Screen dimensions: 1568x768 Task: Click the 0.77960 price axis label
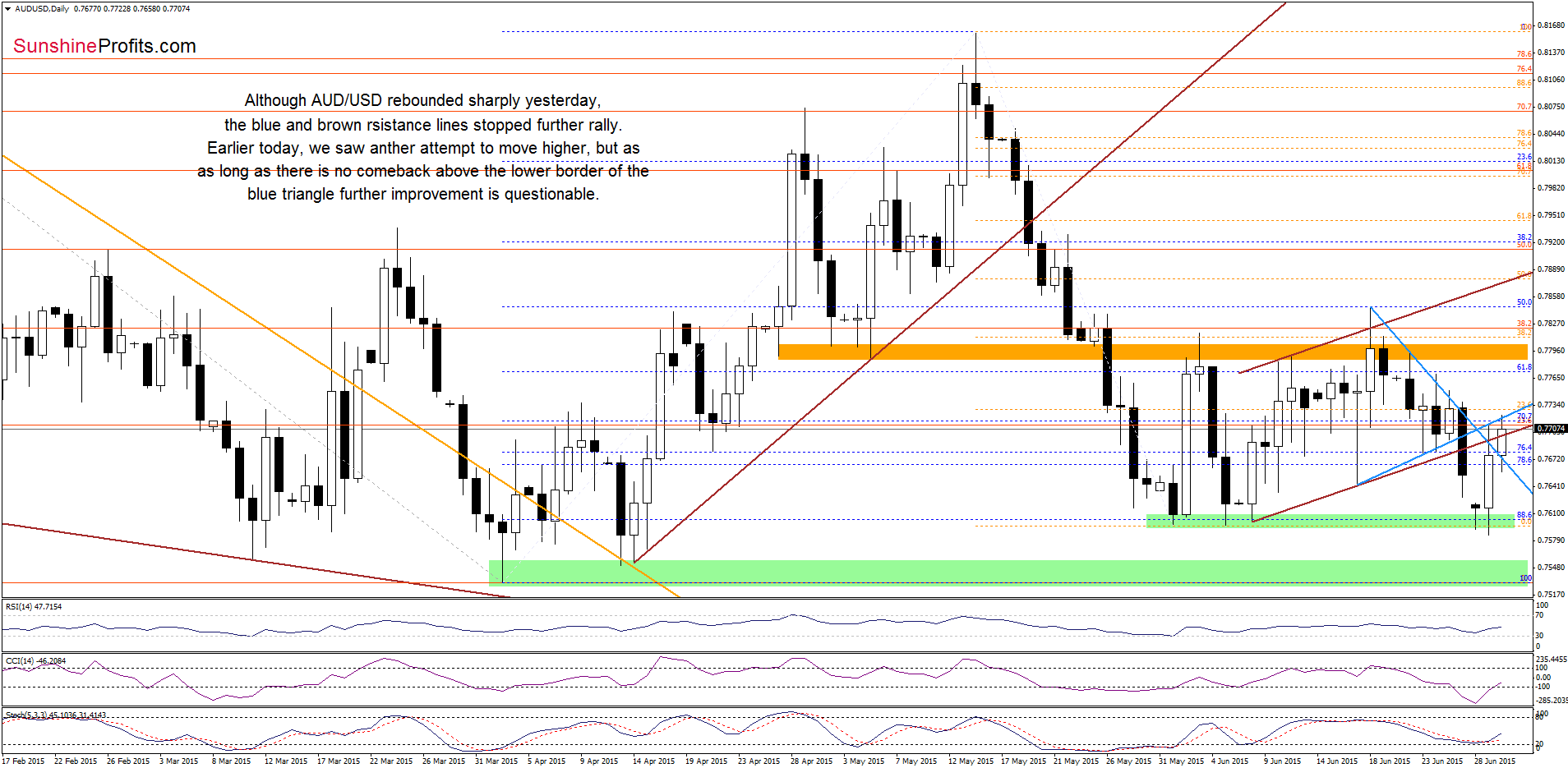pyautogui.click(x=1551, y=350)
